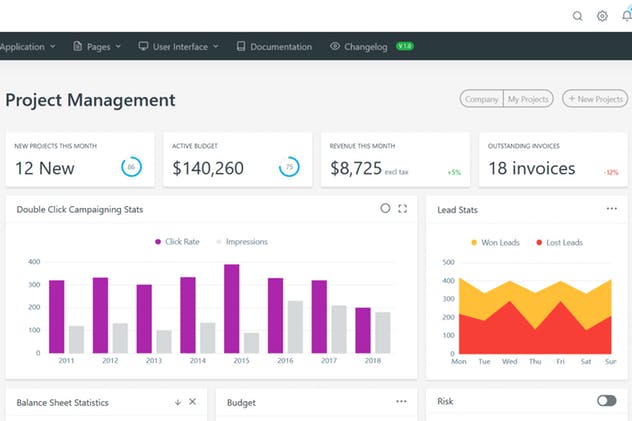632x421 pixels.
Task: Expand Campaigning Stats card to fullscreen
Action: point(403,209)
